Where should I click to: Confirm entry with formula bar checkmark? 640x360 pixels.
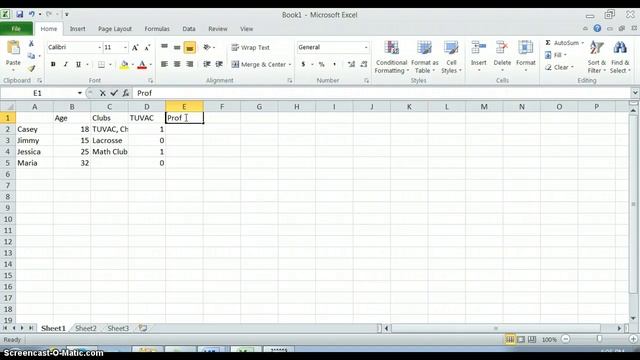tap(114, 93)
